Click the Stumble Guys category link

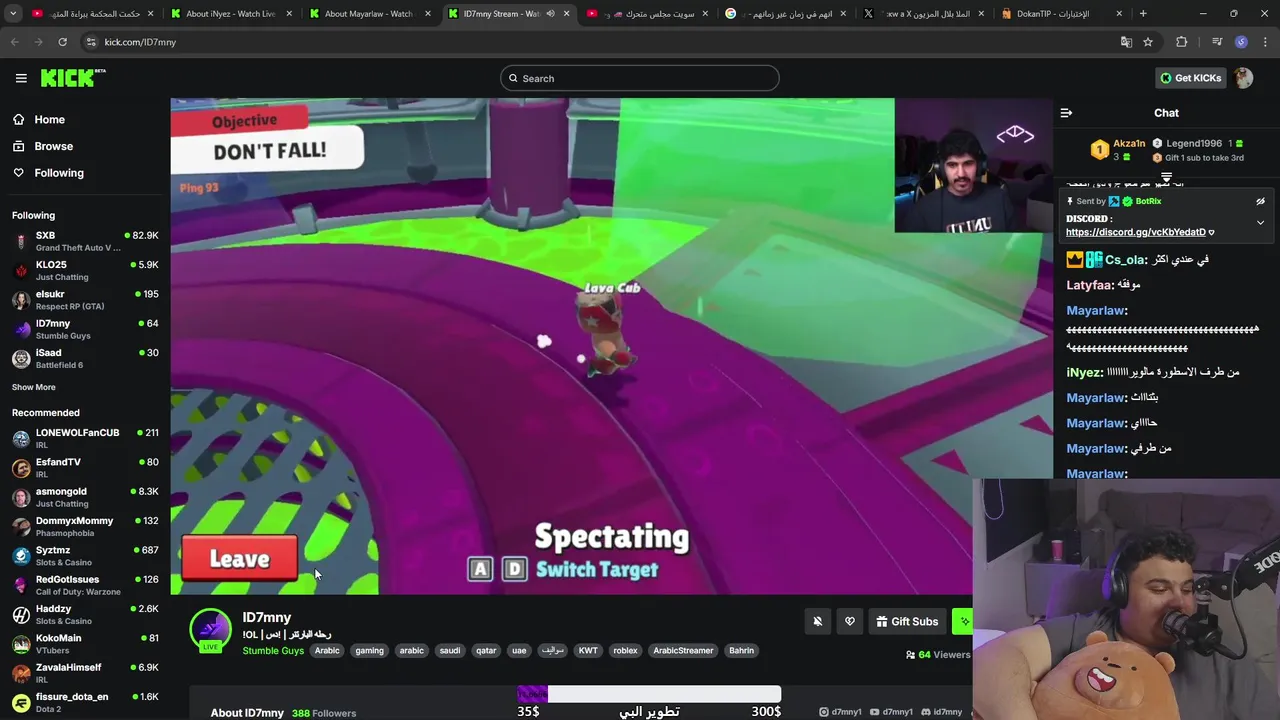(x=273, y=651)
